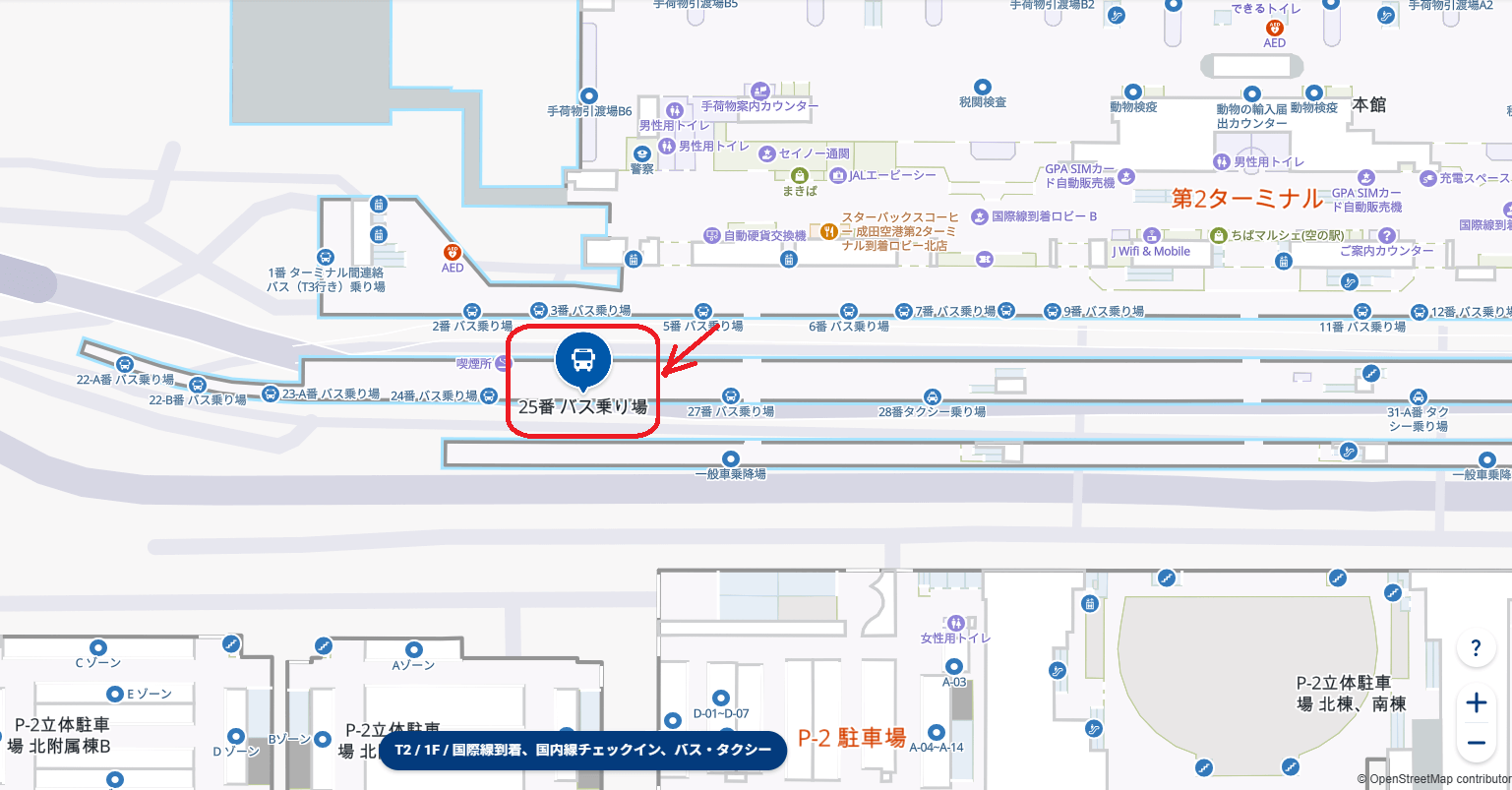
Task: Select the 女性用トイレ icon near parking
Action: point(955,623)
